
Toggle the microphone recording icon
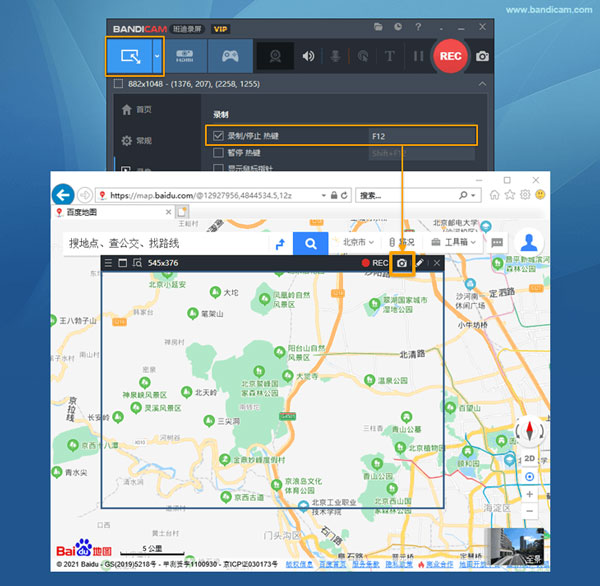coord(335,56)
